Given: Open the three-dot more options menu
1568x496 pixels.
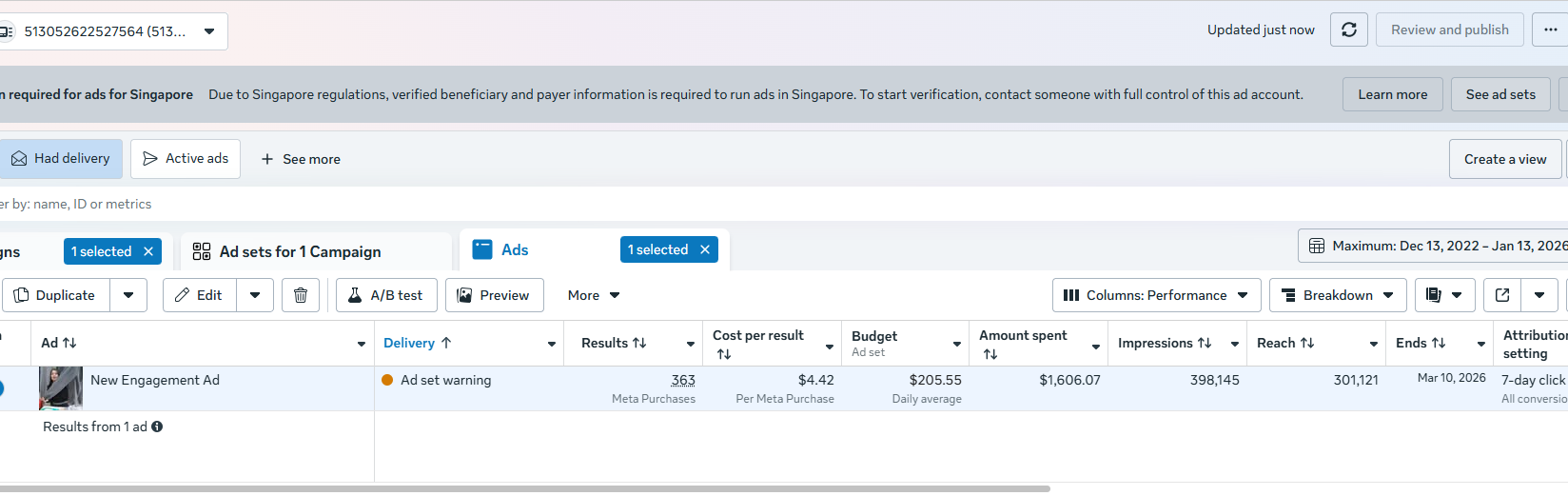Looking at the screenshot, I should (1550, 30).
